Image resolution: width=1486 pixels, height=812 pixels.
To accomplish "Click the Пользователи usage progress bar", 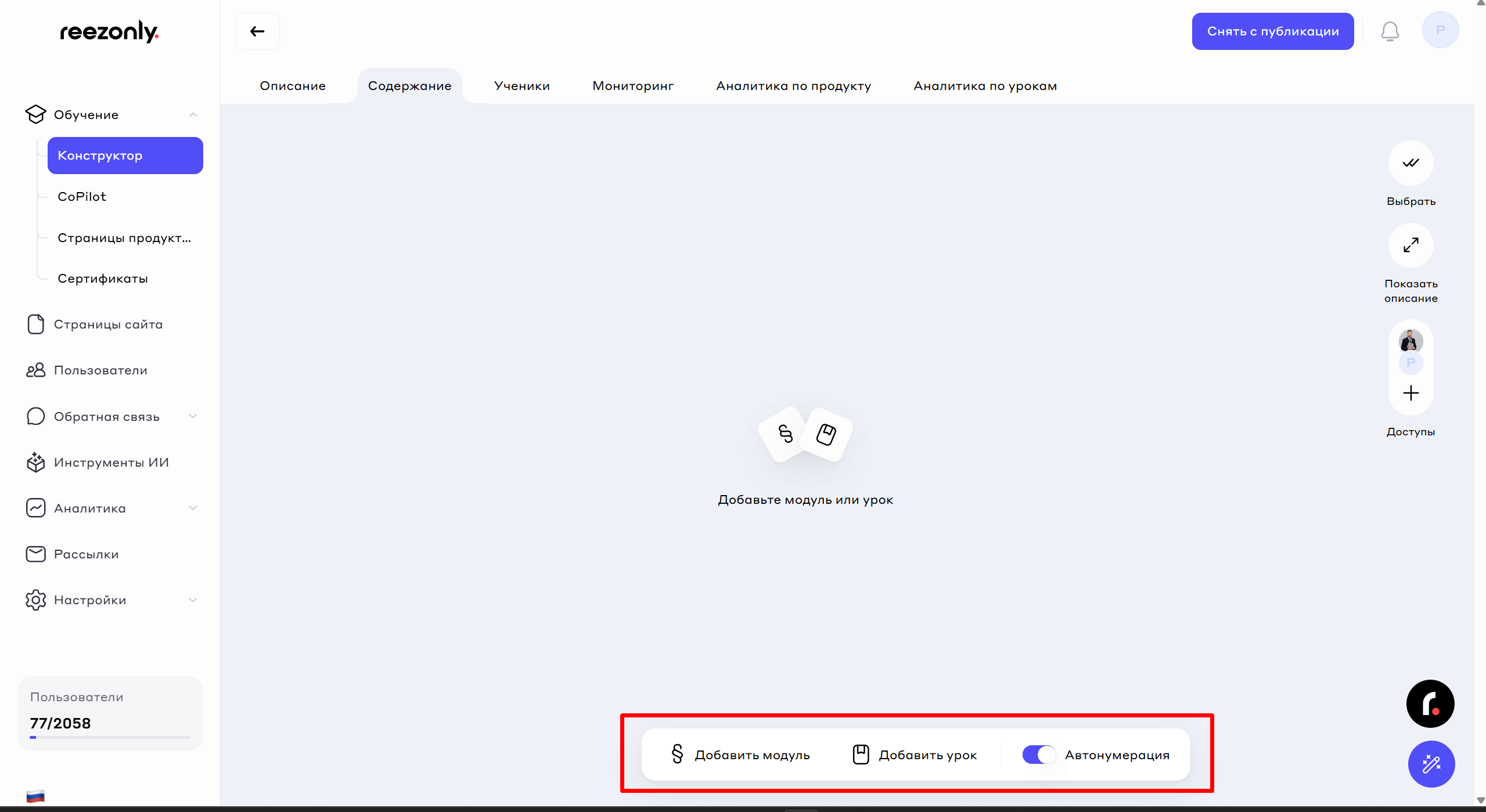I will pyautogui.click(x=110, y=737).
